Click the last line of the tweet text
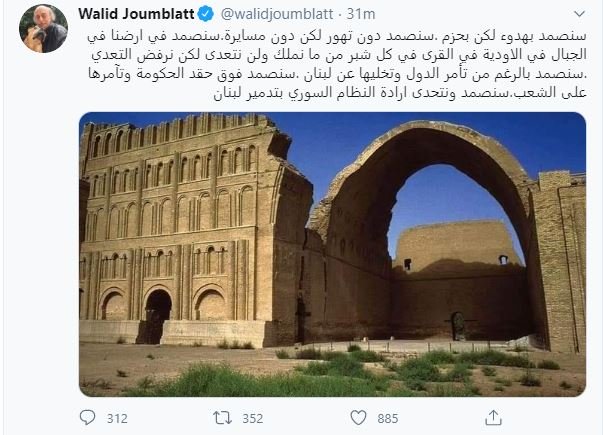 (x=400, y=93)
